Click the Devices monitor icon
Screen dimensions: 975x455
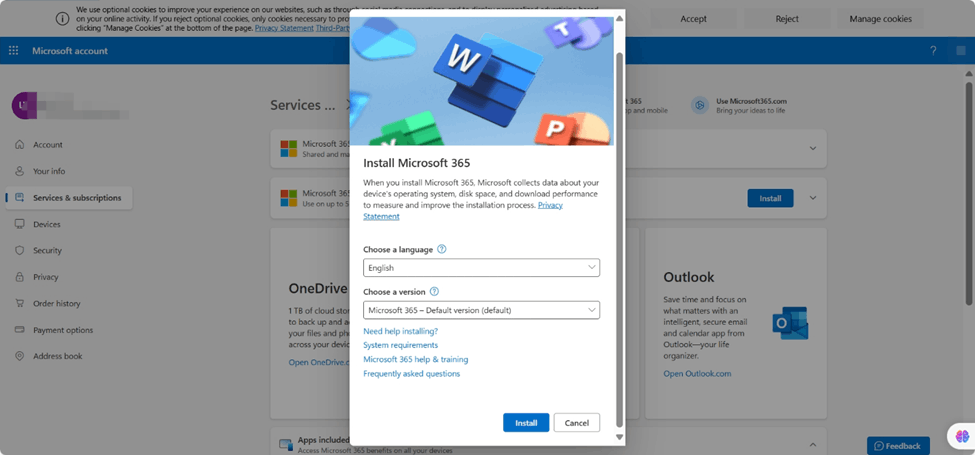[x=20, y=224]
